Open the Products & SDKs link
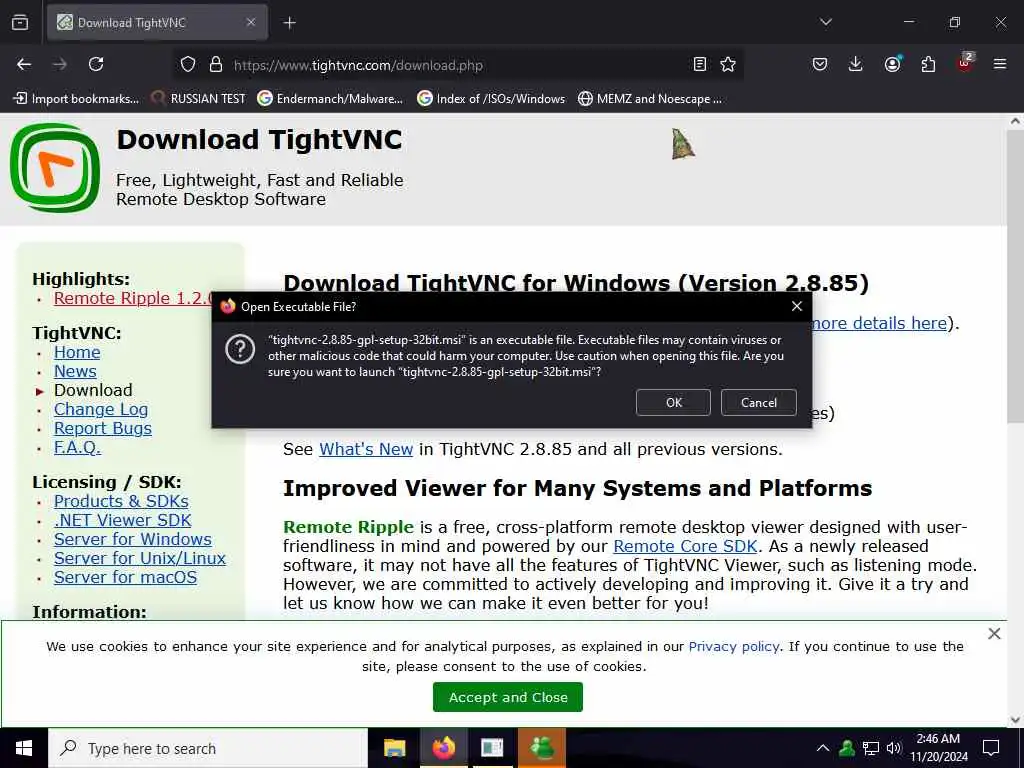The width and height of the screenshot is (1024, 768). [x=121, y=502]
